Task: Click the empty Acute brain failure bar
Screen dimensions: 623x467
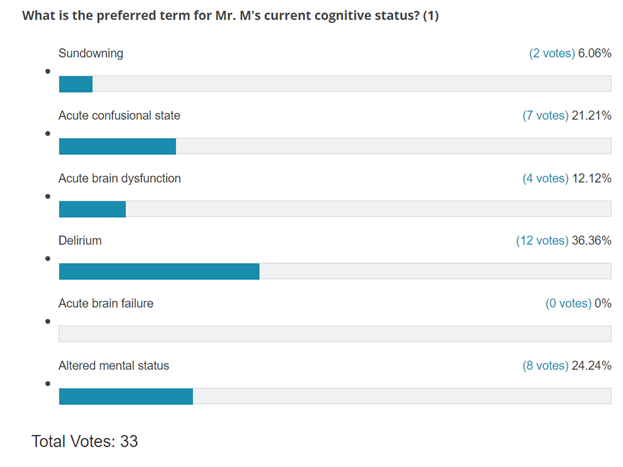Action: click(x=335, y=334)
